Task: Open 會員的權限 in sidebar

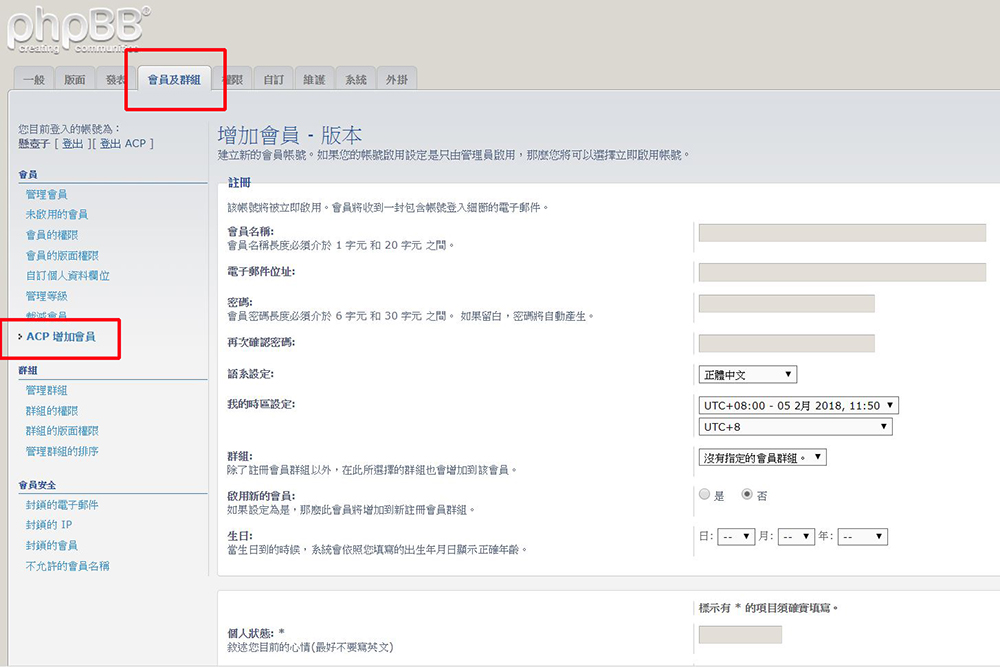Action: click(52, 235)
